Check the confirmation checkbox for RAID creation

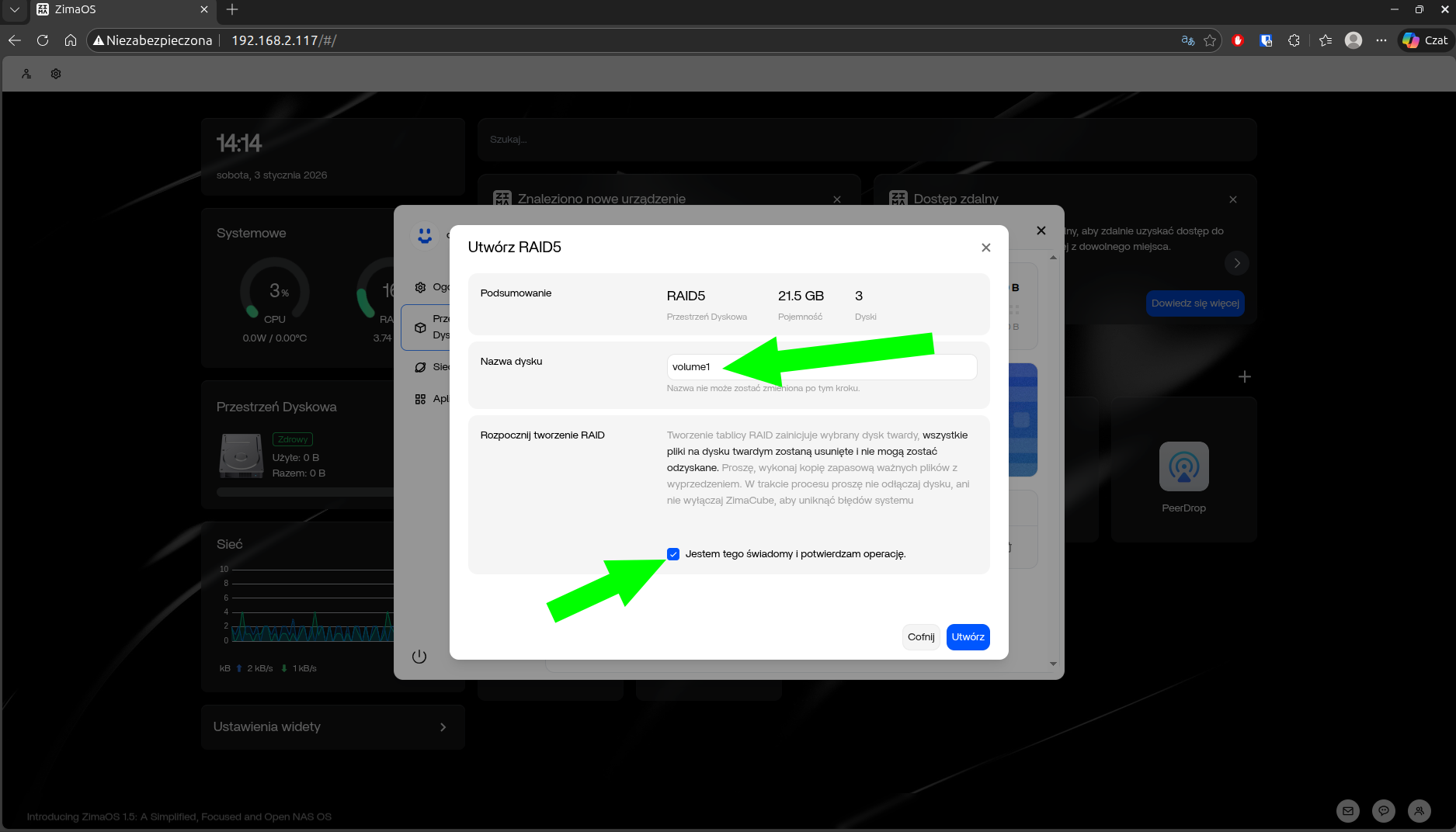tap(673, 554)
